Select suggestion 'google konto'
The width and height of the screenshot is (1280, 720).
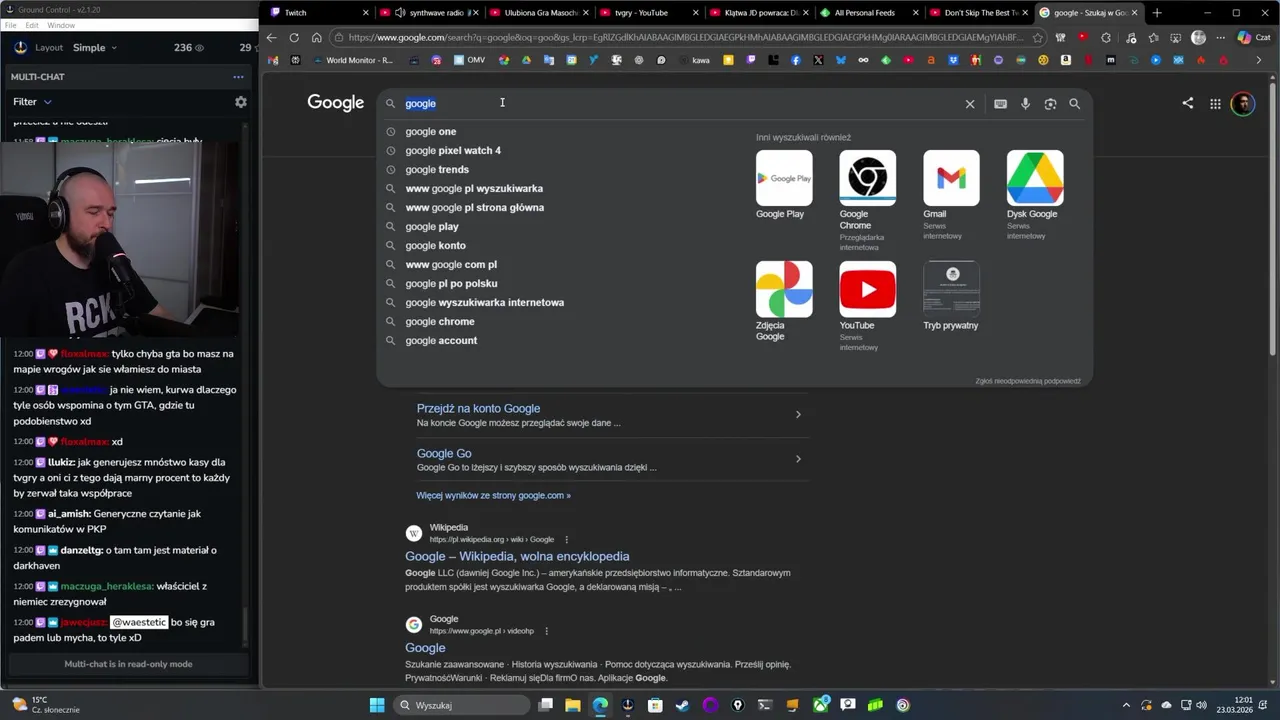coord(435,246)
